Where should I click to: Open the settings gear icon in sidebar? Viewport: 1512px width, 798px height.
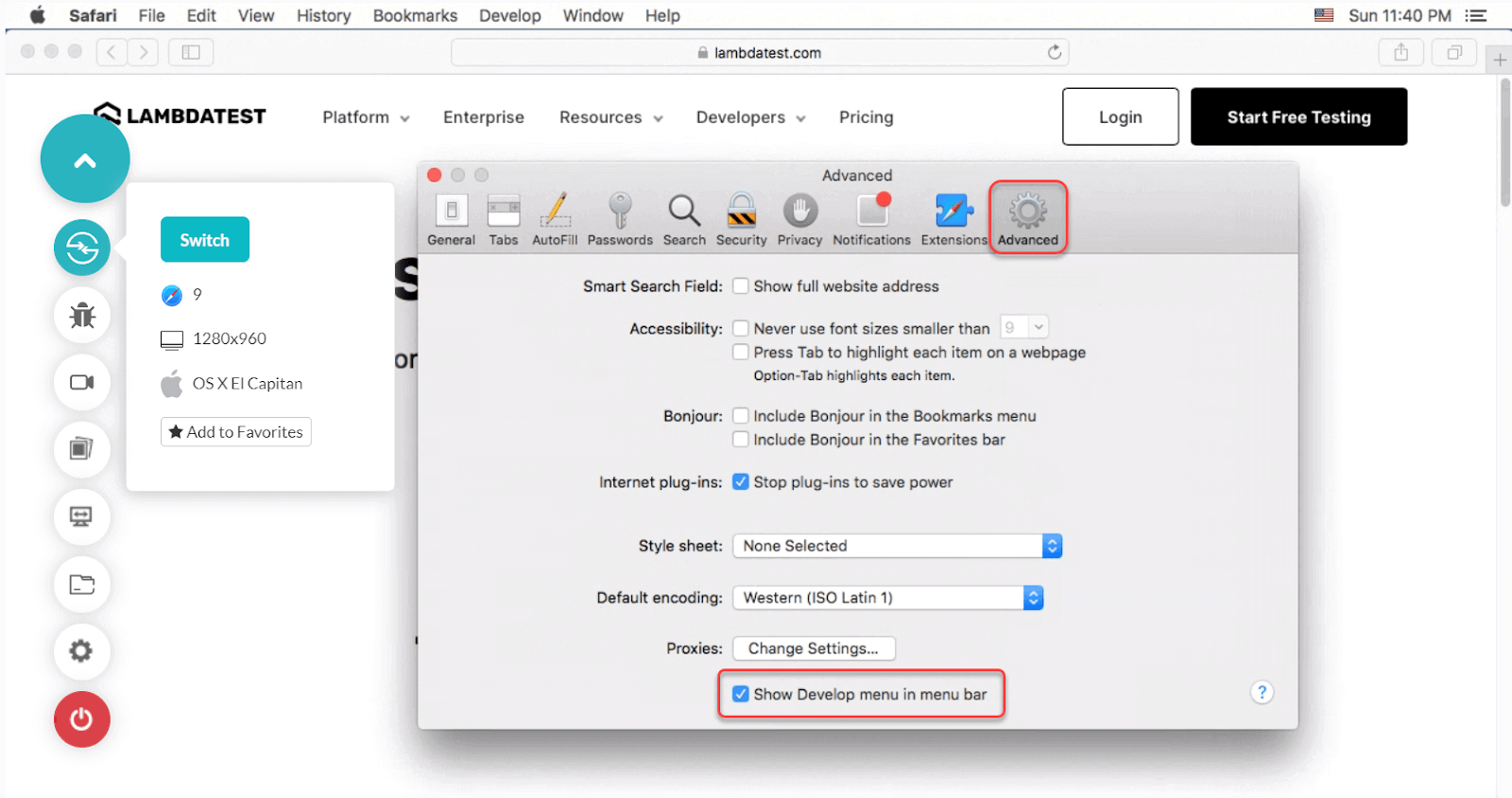82,651
